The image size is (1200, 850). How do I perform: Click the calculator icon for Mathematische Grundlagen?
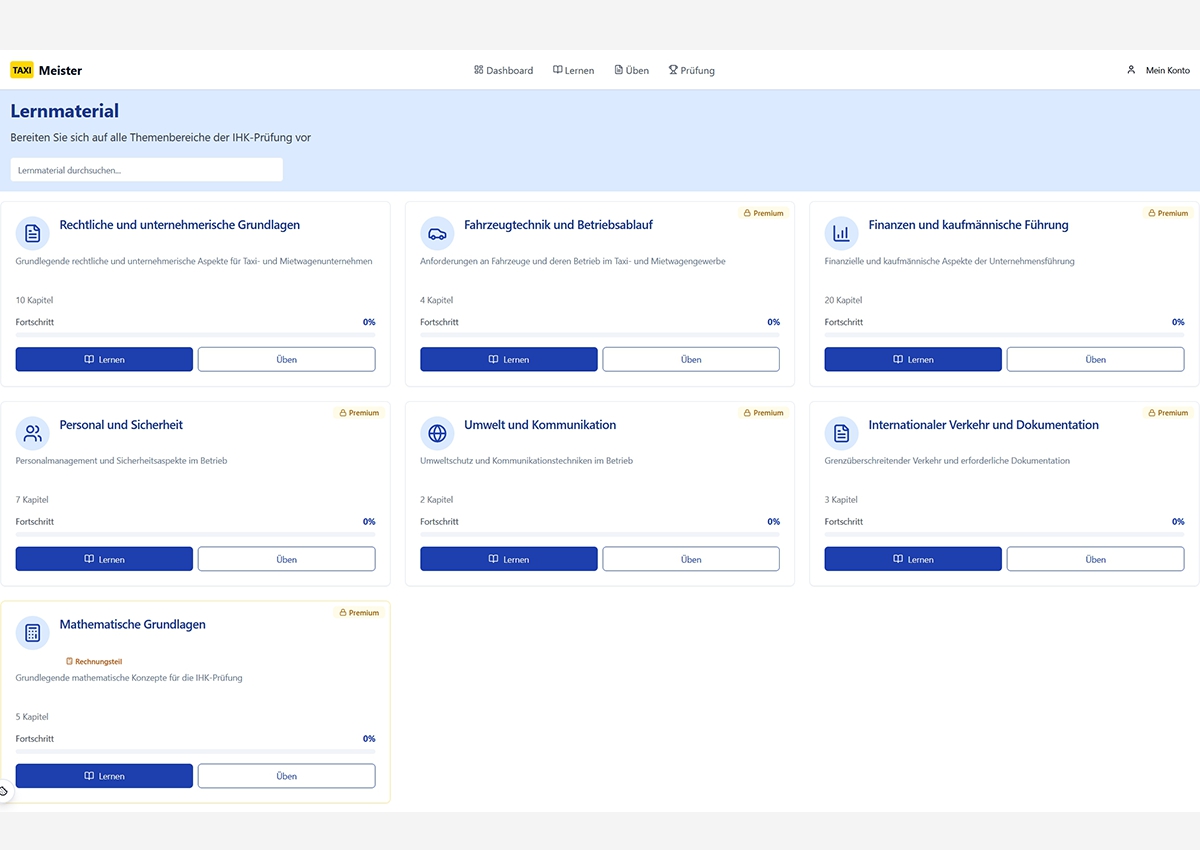point(33,633)
